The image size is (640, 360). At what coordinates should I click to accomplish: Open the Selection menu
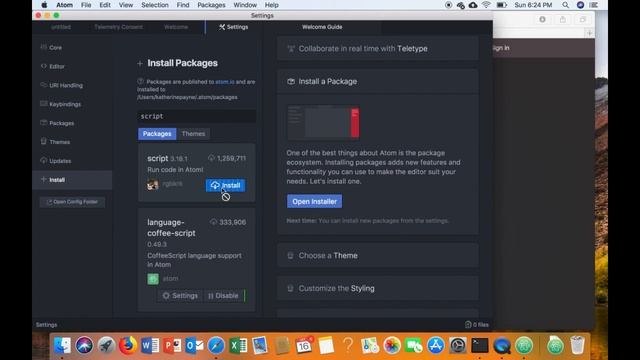click(x=155, y=5)
